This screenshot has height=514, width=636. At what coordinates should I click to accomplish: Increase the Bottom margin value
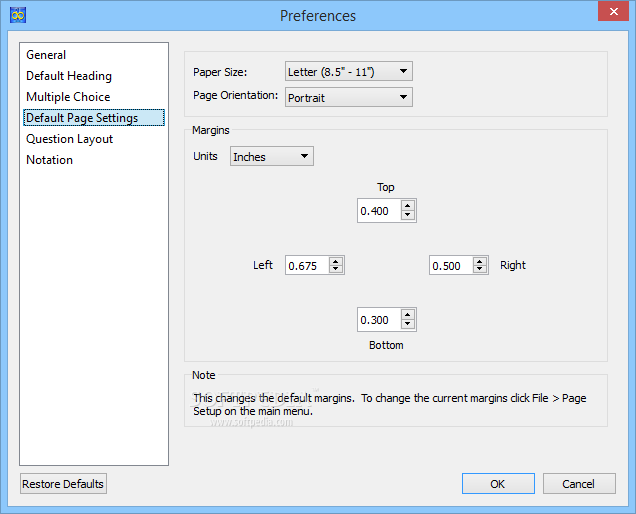[x=408, y=315]
